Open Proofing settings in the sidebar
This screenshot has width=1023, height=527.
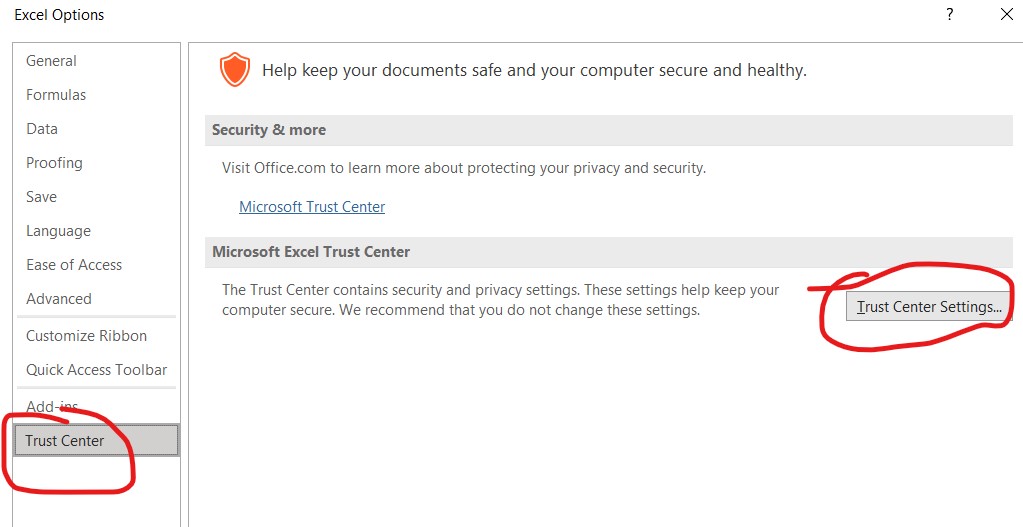(x=54, y=163)
